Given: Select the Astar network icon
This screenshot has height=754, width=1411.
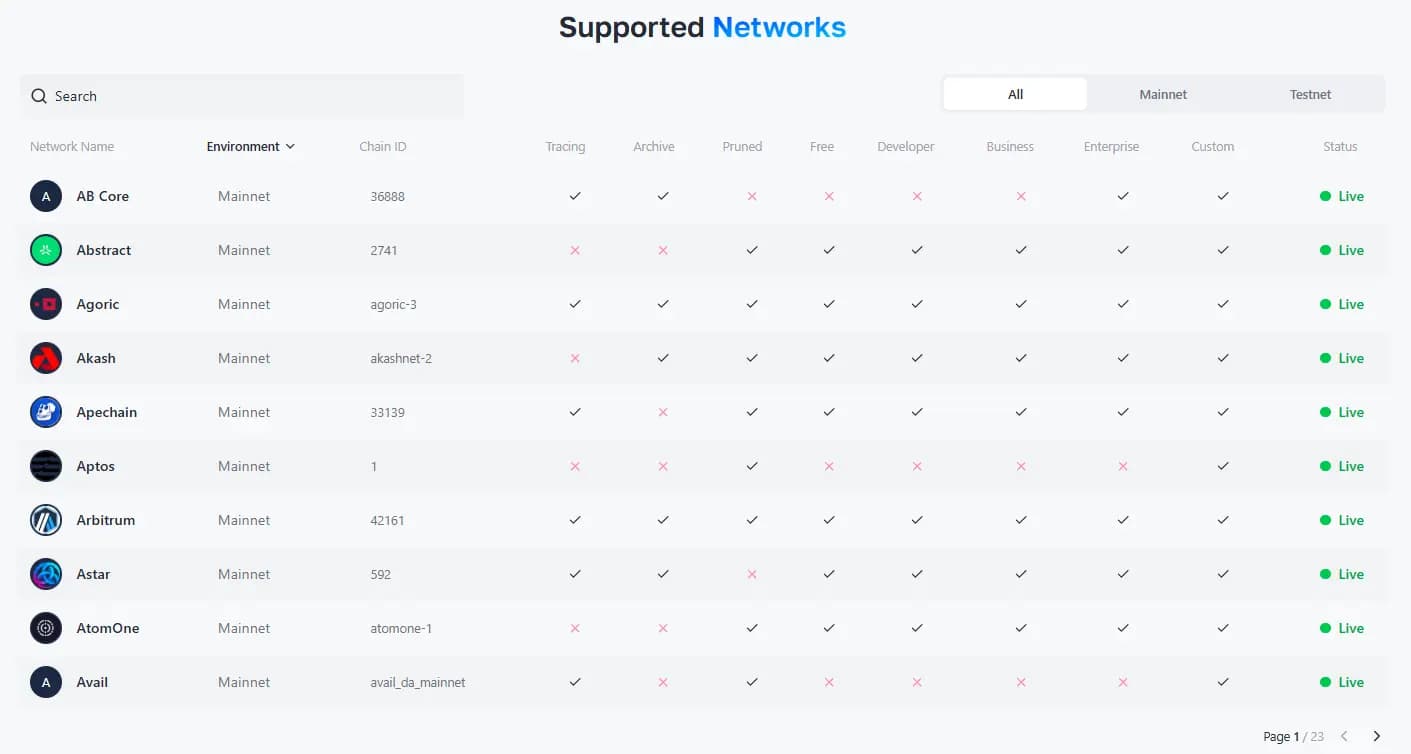Looking at the screenshot, I should click(x=45, y=574).
